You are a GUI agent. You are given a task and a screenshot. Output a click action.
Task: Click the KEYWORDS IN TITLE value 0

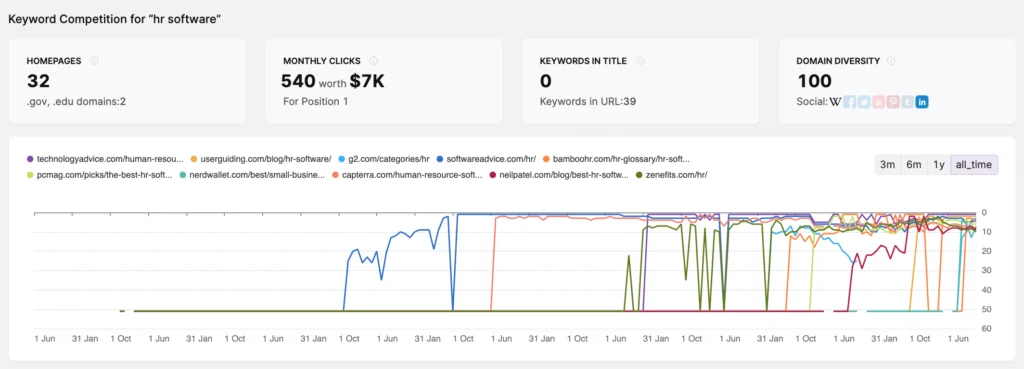(x=545, y=81)
